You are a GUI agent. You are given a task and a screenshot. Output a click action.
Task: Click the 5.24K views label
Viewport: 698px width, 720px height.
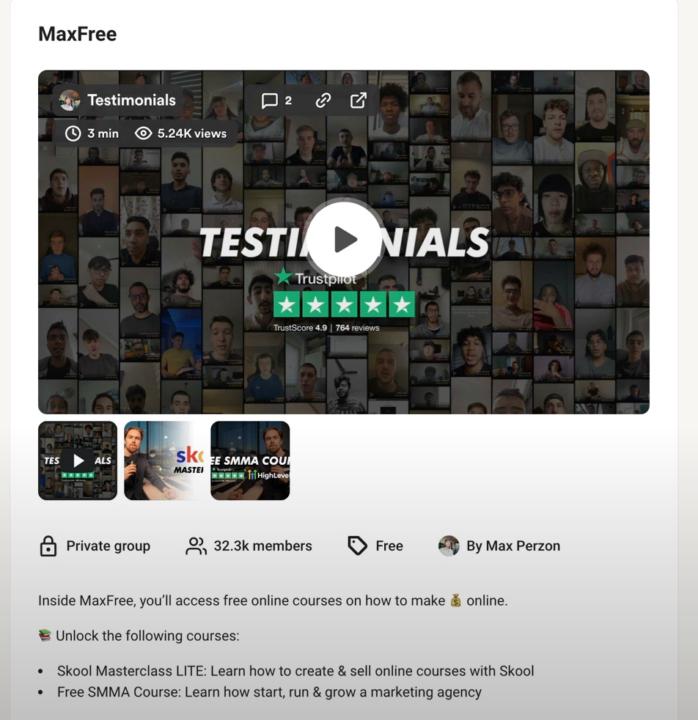tap(192, 134)
